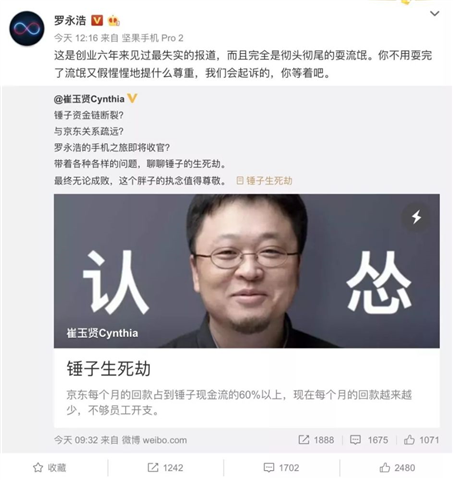
Task: Open the 锤子生死劫 article card title
Action: pos(109,369)
